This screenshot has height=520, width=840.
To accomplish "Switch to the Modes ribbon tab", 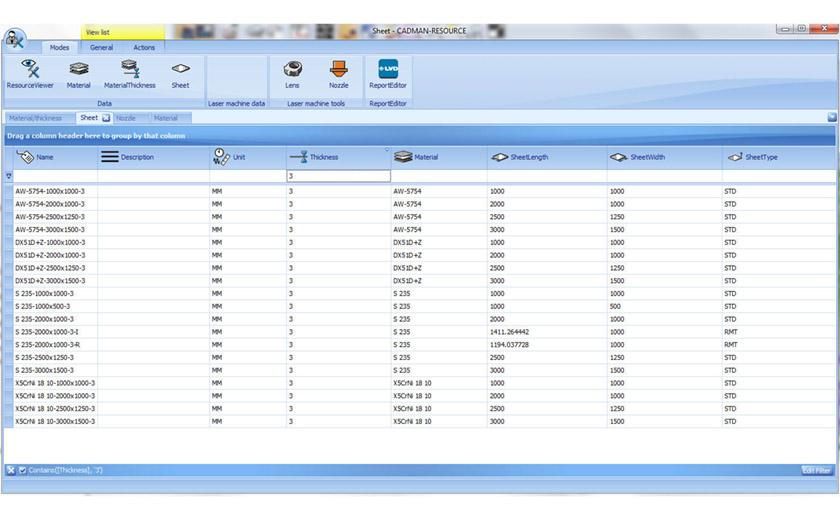I will (59, 48).
